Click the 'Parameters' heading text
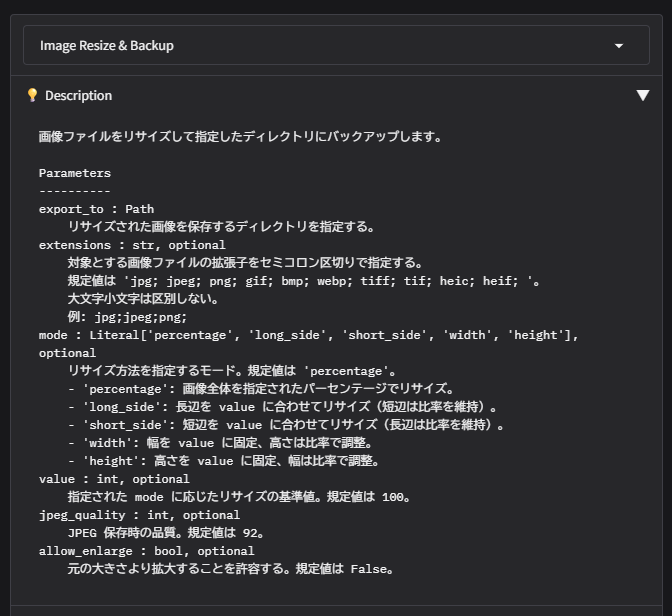 click(75, 173)
